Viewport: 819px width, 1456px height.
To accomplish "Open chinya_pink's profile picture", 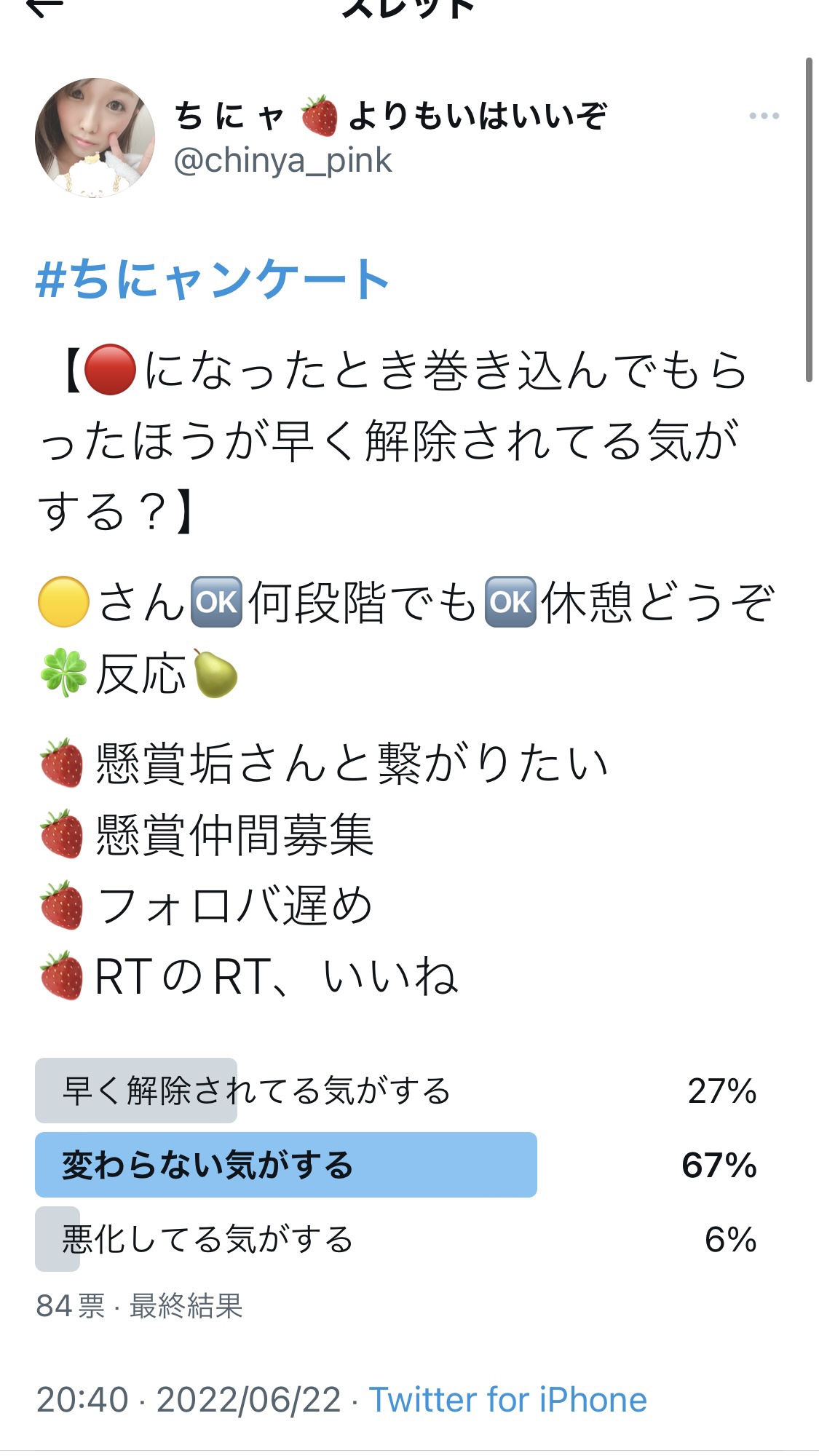I will tap(95, 138).
